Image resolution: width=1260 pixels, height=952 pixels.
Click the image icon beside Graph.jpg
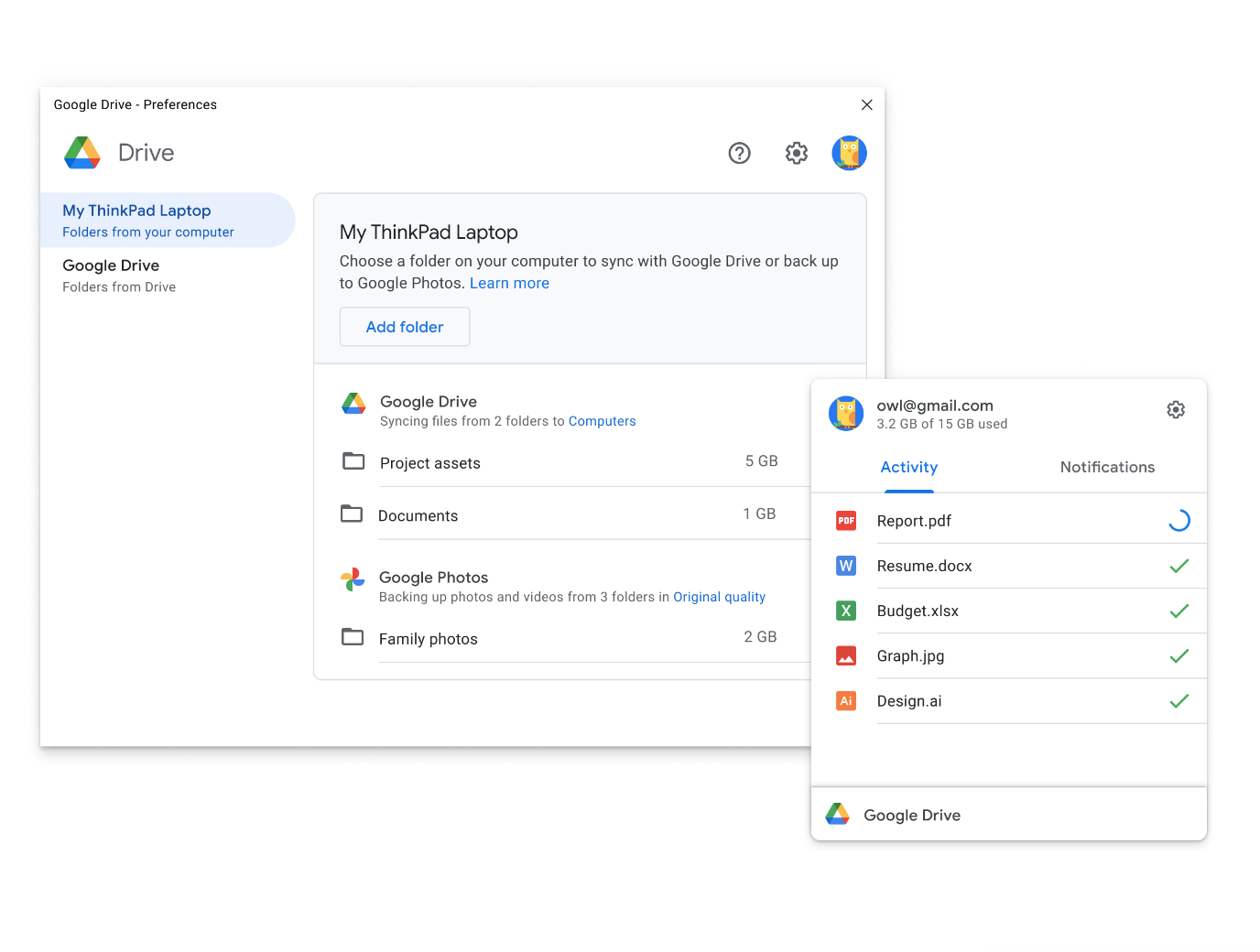tap(846, 656)
